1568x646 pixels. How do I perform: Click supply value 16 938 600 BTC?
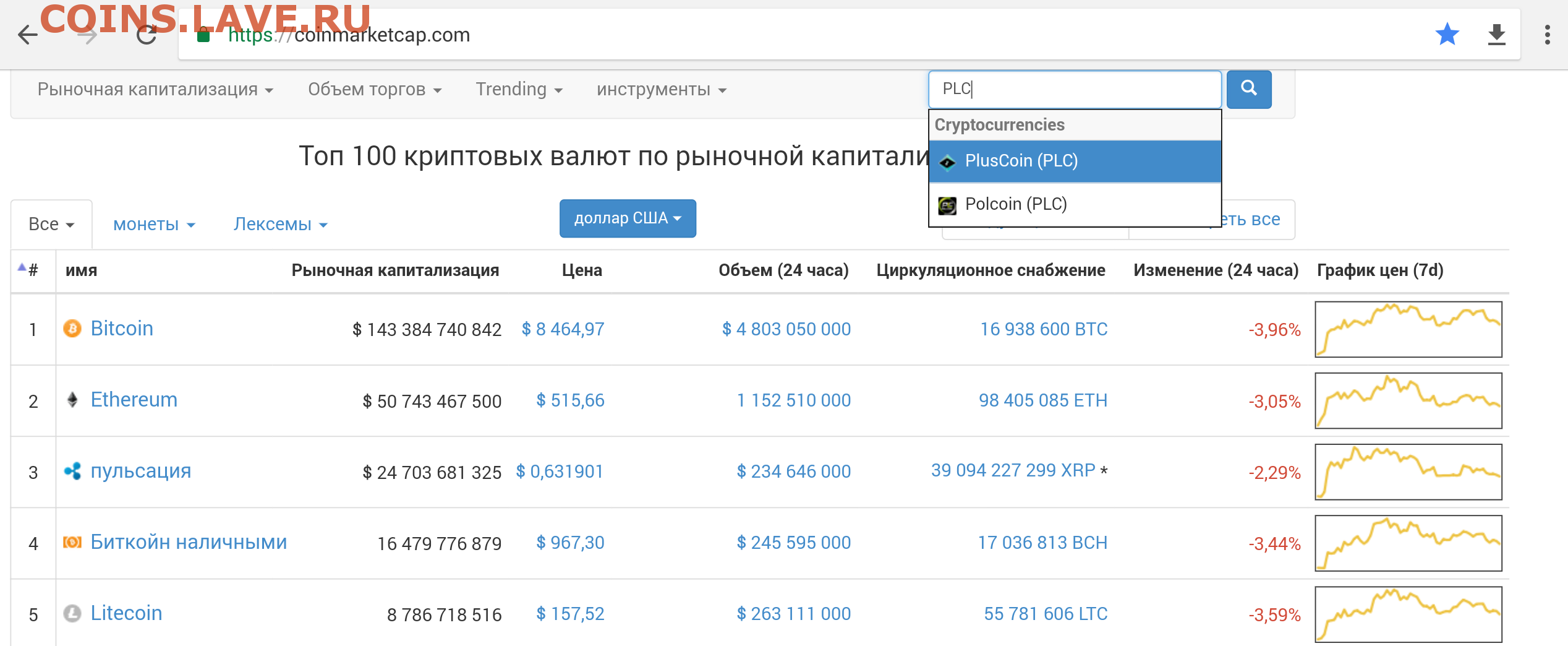click(1044, 329)
